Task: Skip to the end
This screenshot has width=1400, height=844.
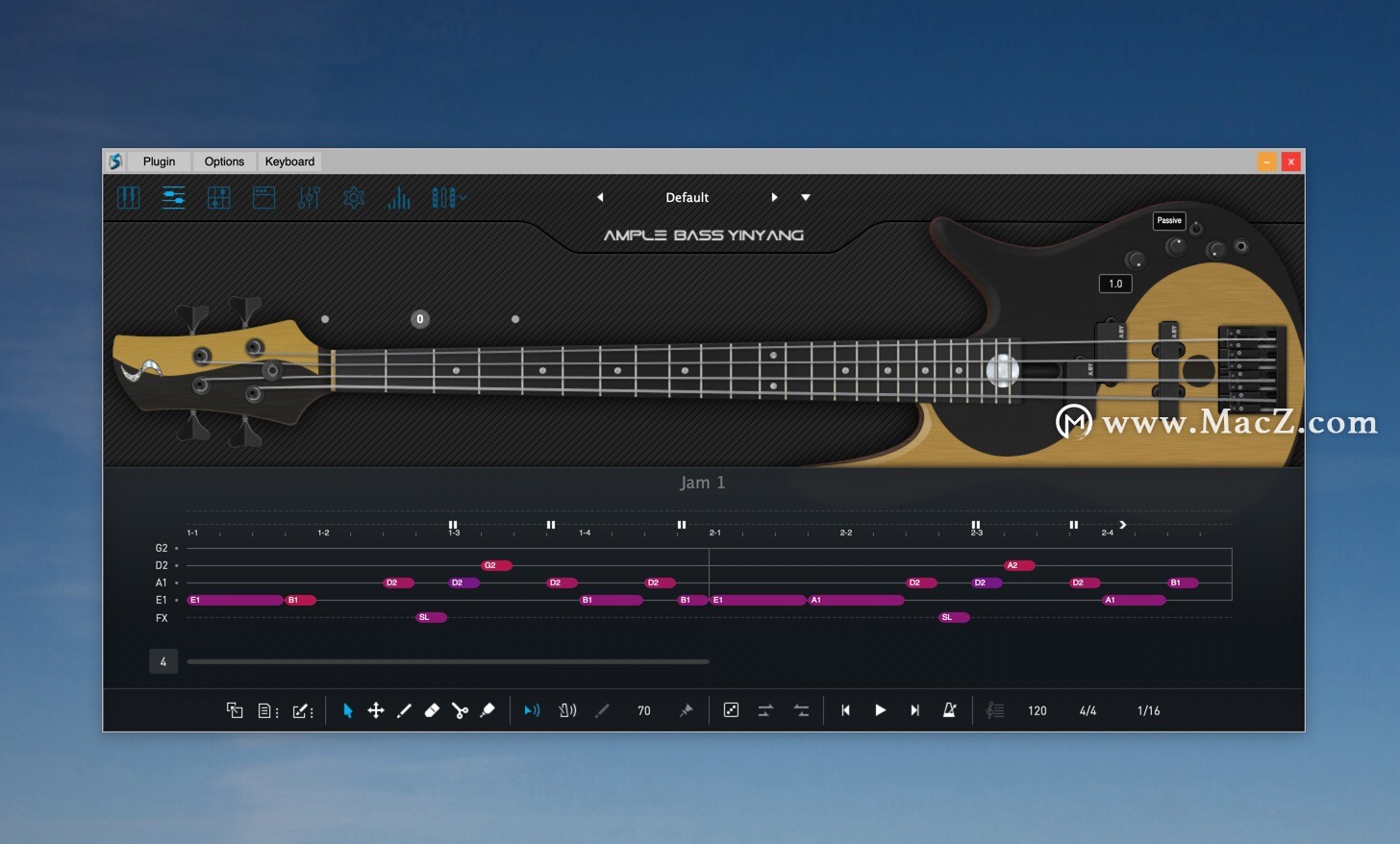Action: point(914,710)
